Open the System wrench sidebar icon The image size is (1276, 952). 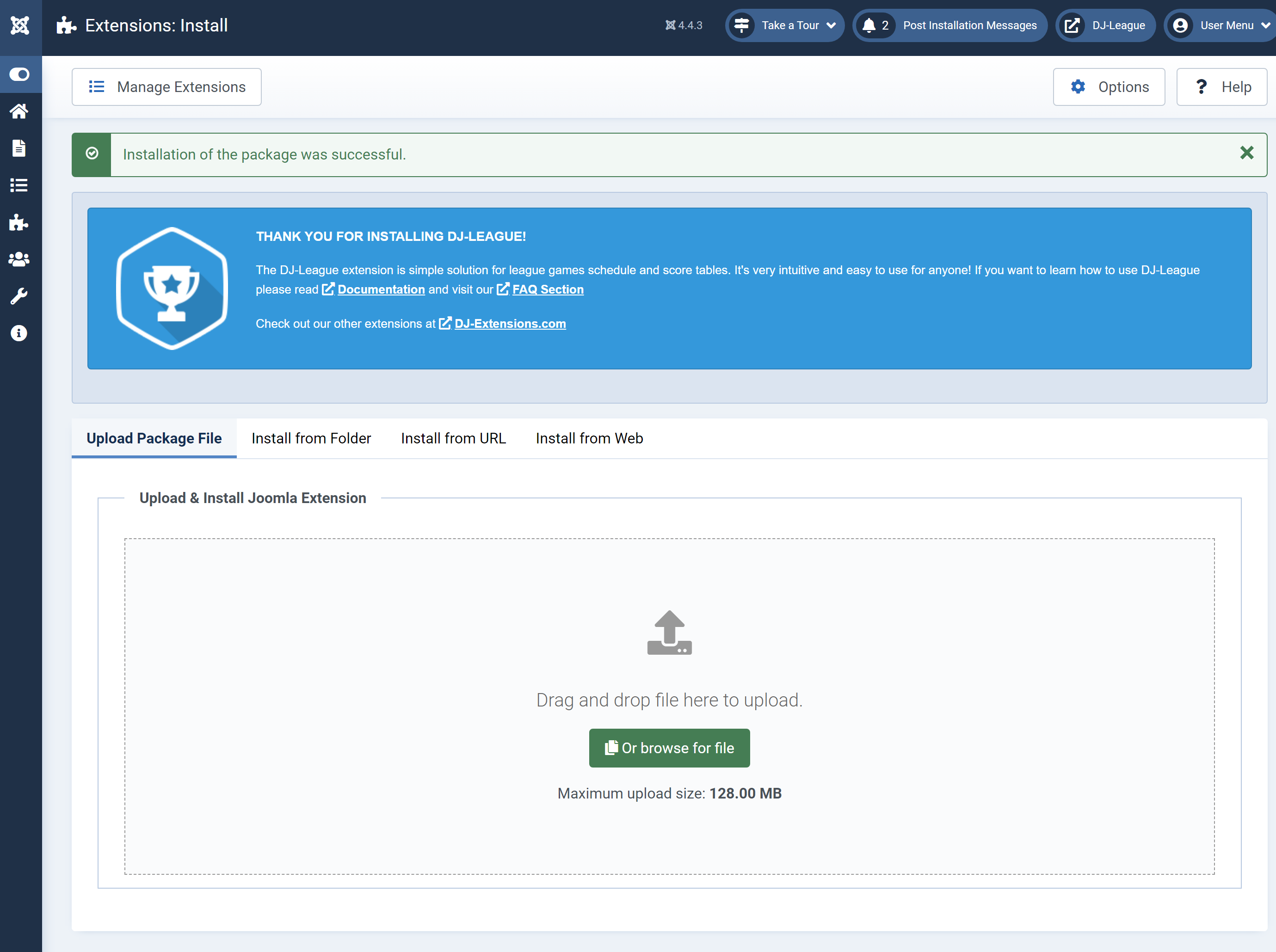(x=19, y=296)
